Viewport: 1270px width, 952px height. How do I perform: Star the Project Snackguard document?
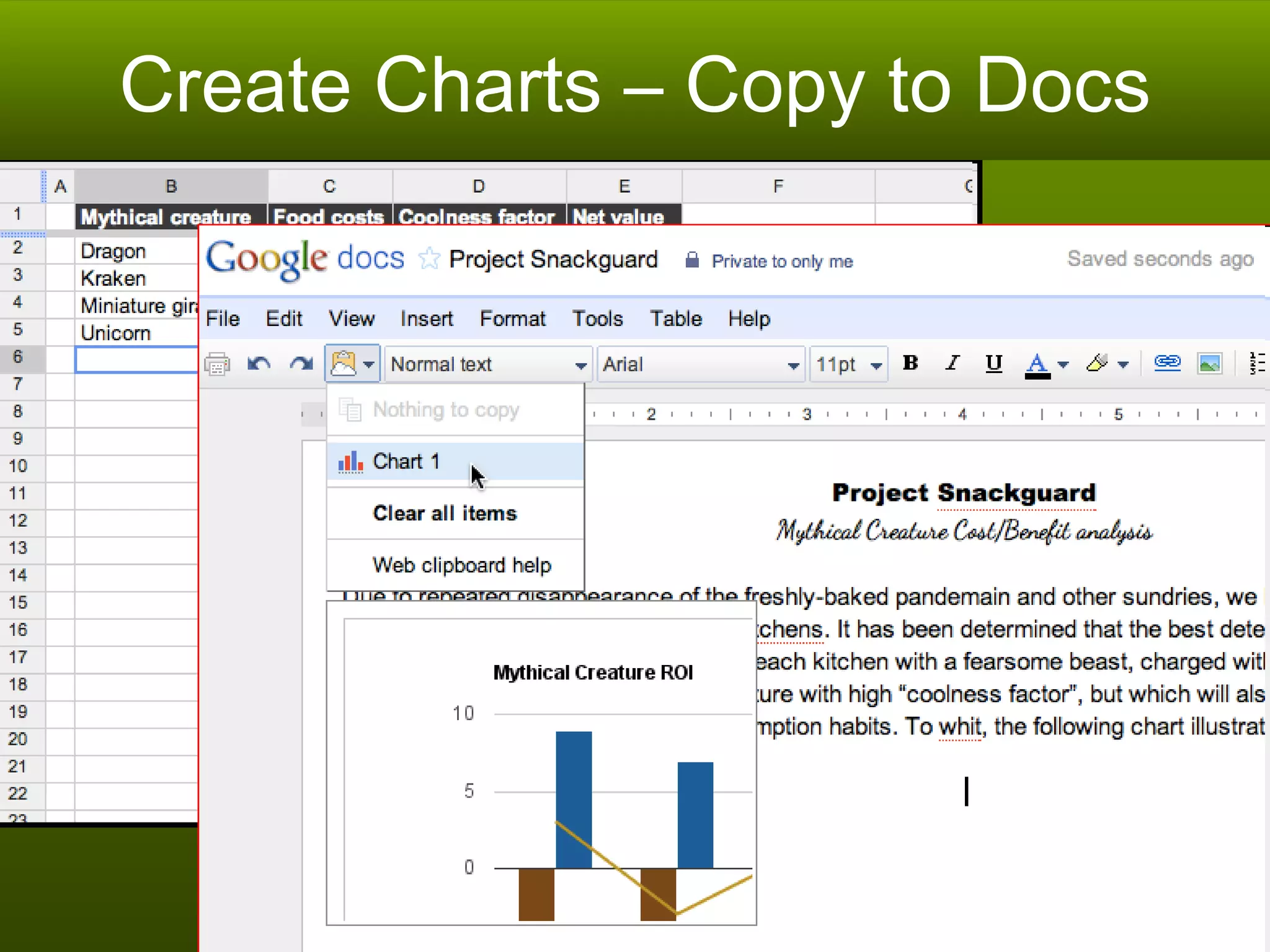[x=429, y=258]
